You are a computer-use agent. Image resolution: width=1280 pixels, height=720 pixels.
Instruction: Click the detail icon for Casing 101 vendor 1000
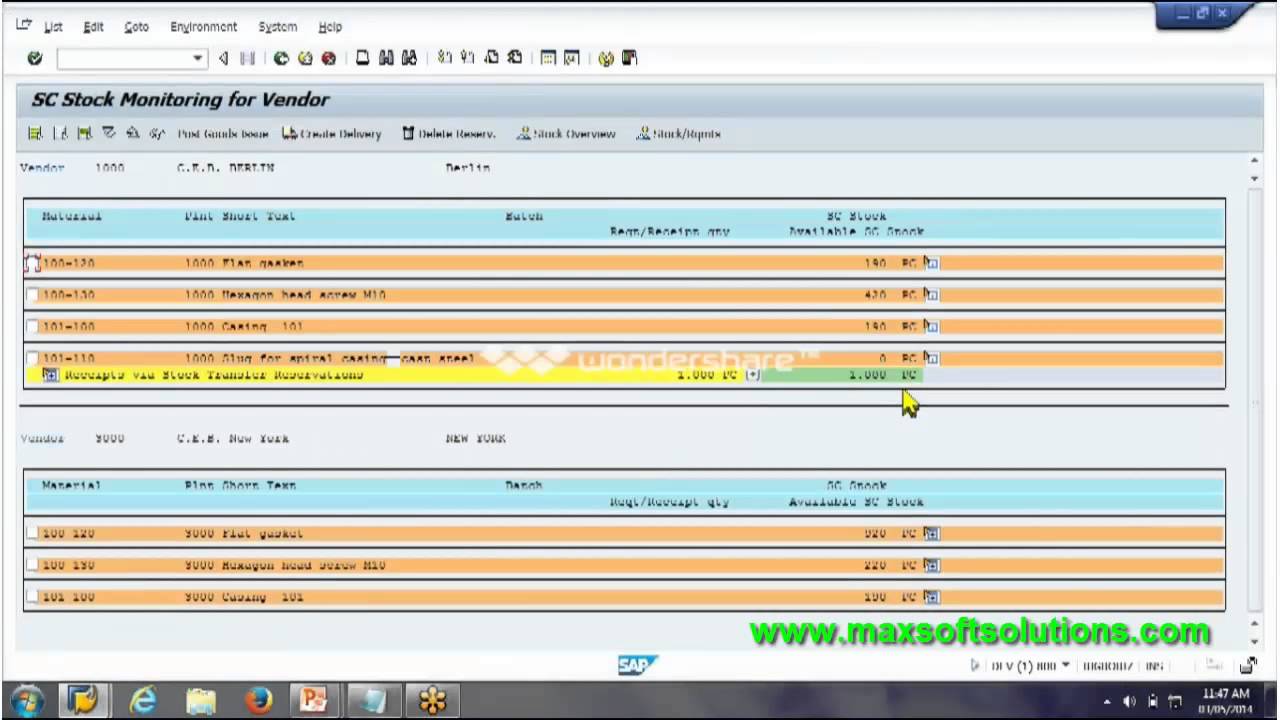[931, 326]
